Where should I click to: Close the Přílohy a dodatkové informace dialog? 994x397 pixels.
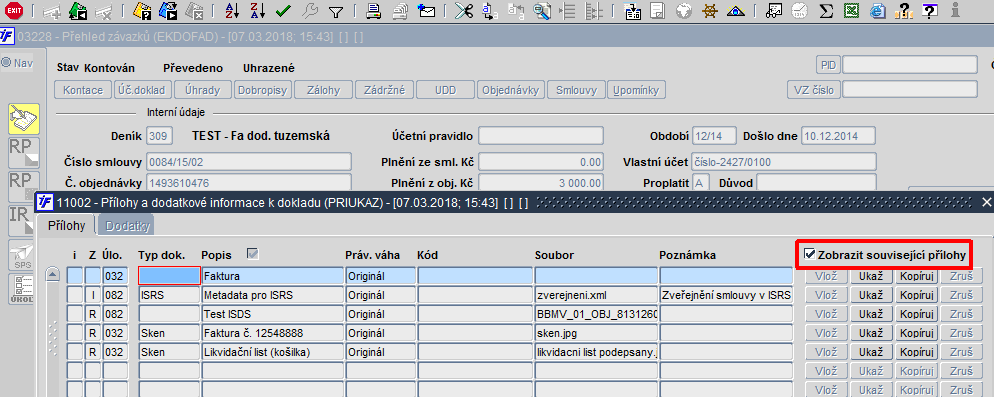point(986,202)
